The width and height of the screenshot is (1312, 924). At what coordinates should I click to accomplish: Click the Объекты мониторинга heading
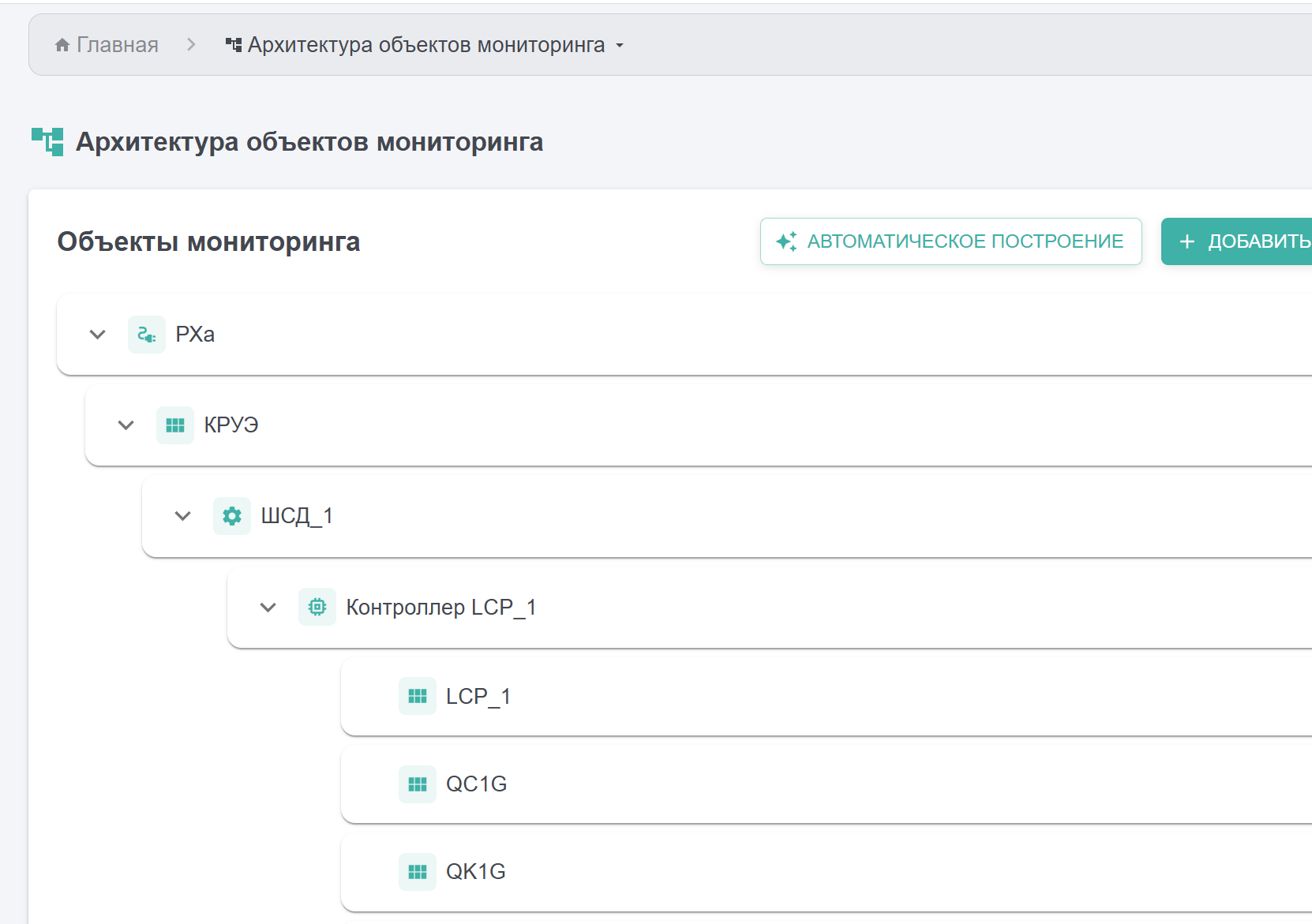click(x=208, y=241)
